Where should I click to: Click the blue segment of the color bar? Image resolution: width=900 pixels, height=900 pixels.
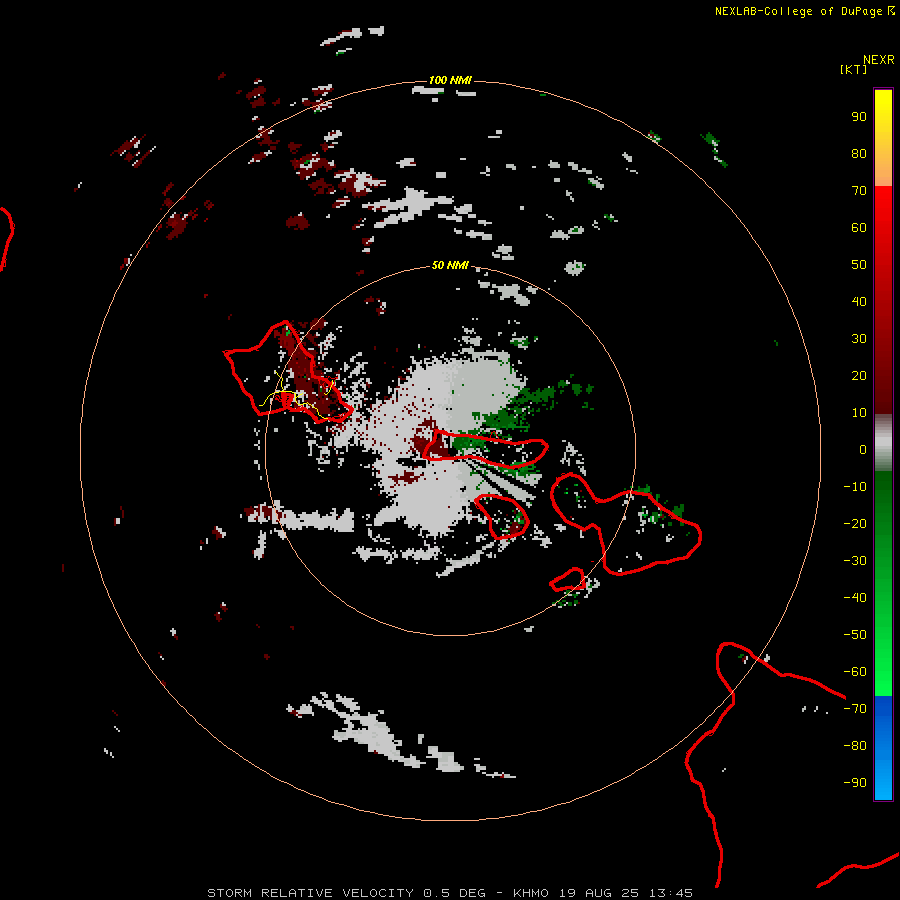[x=883, y=748]
